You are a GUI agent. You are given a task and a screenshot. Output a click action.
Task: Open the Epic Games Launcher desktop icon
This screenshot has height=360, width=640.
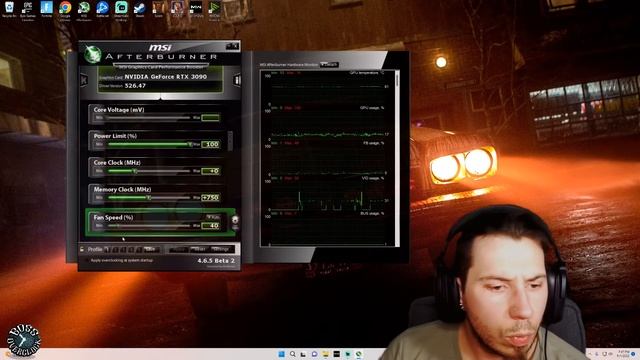(28, 10)
